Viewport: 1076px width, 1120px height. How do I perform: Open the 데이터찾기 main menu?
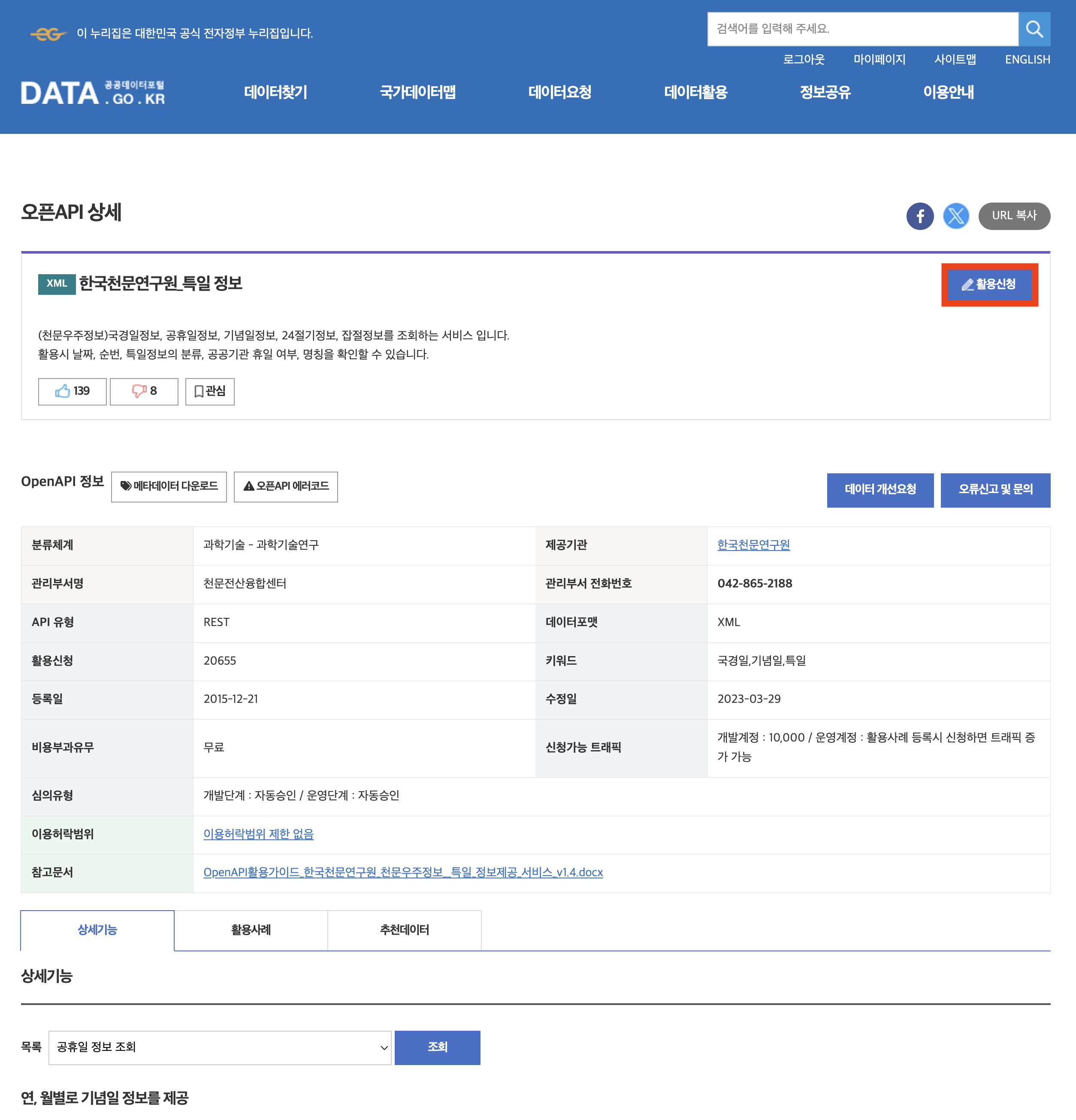click(275, 92)
